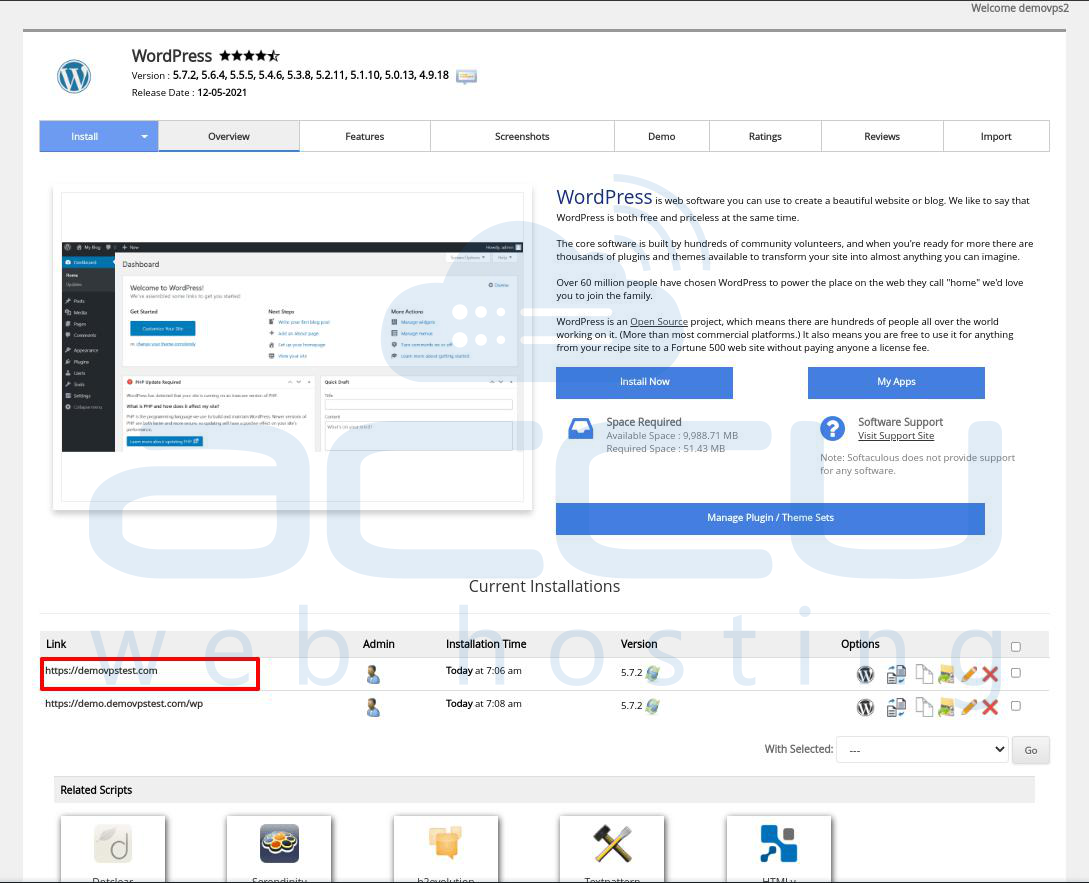This screenshot has height=883, width=1089.
Task: Click the Version column header
Action: click(639, 644)
